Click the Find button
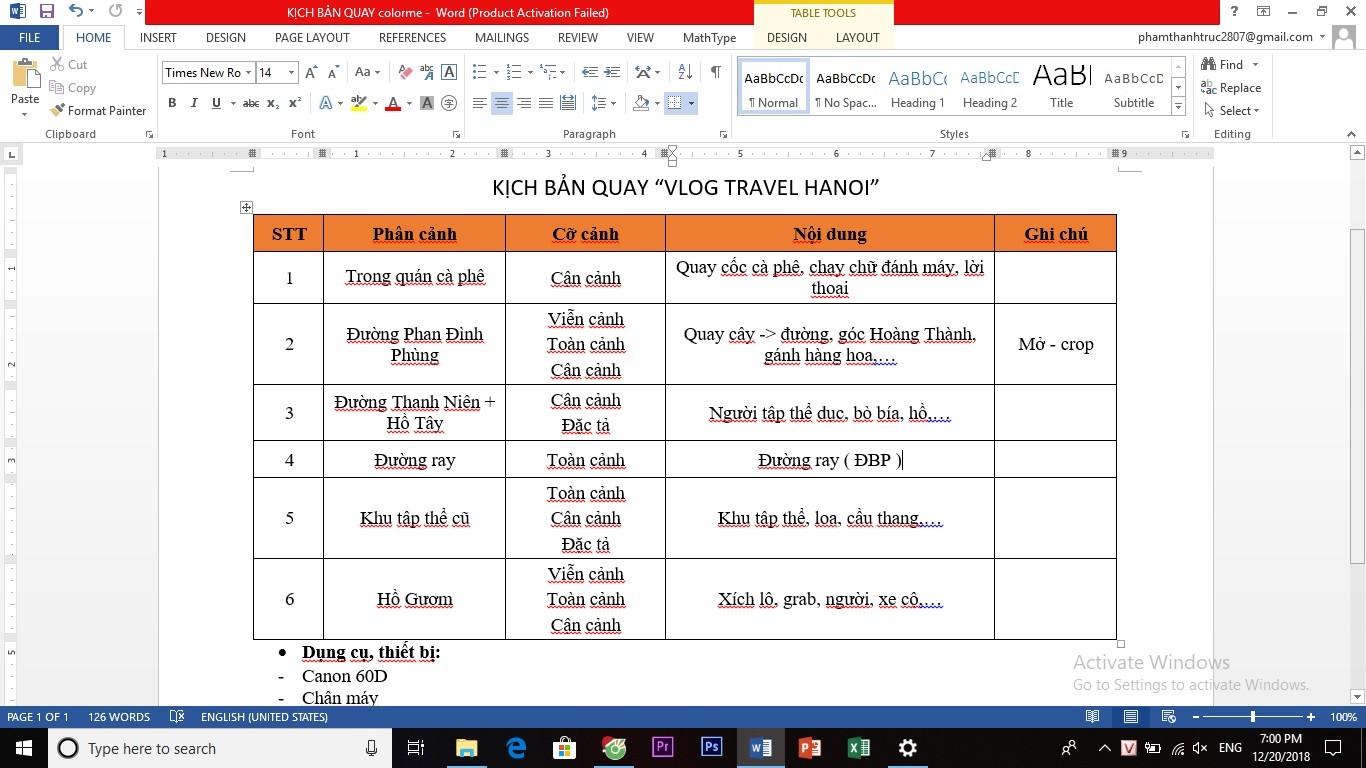The height and width of the screenshot is (768, 1366). click(x=1222, y=65)
